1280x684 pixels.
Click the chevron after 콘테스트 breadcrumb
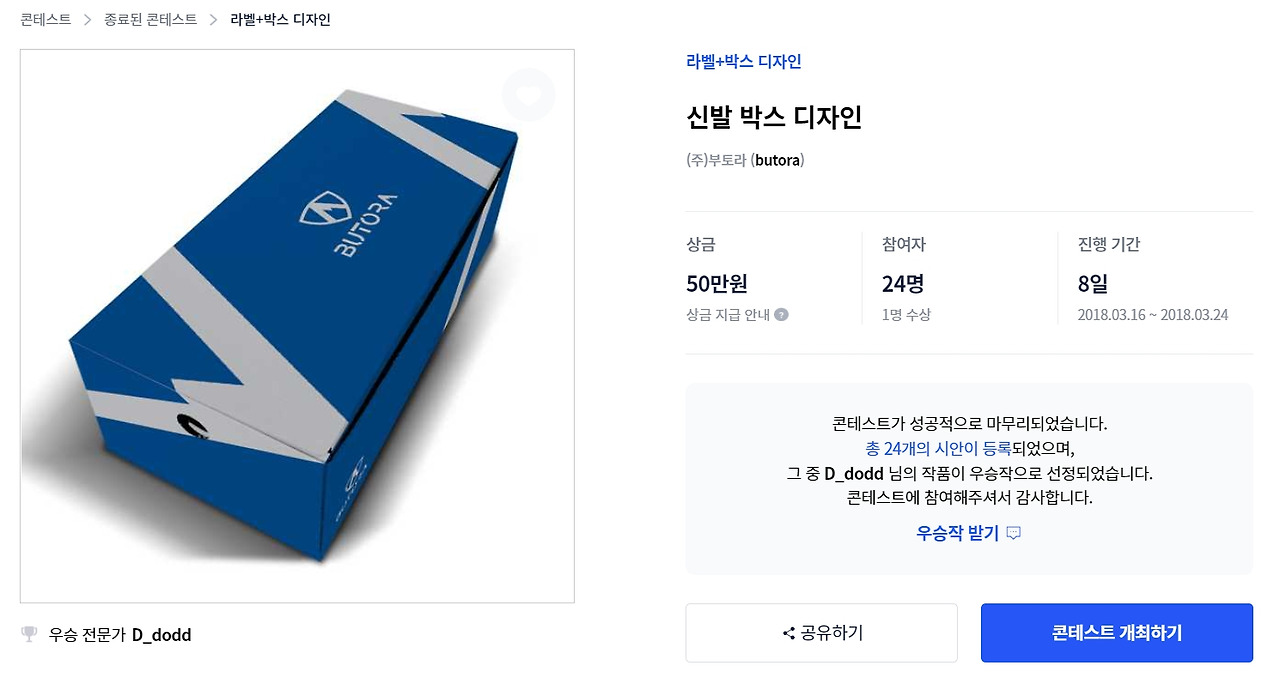[x=88, y=20]
